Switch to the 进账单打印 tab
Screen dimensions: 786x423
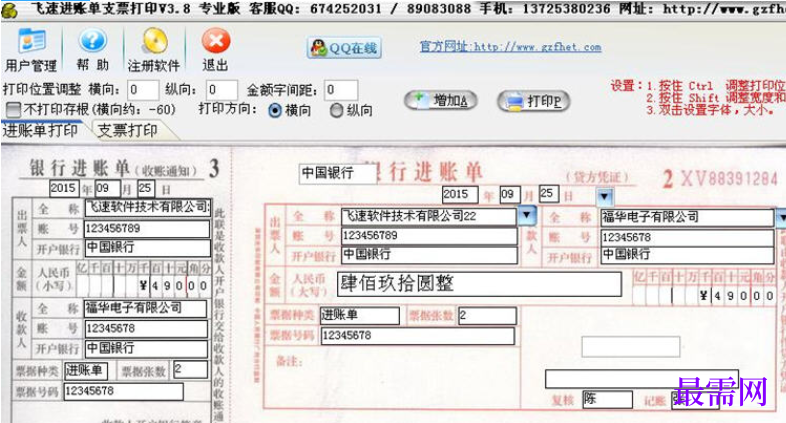point(40,130)
